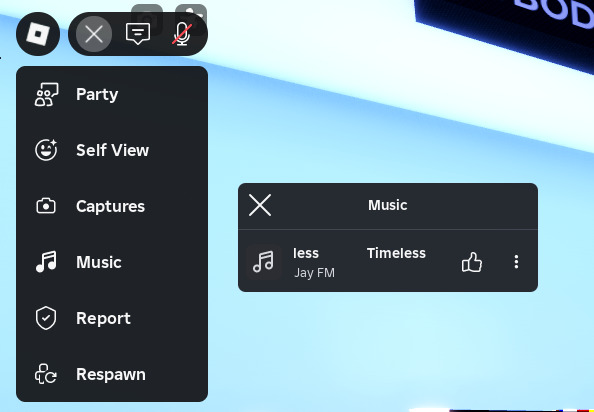Close the Music panel
The height and width of the screenshot is (412, 594).
point(260,205)
